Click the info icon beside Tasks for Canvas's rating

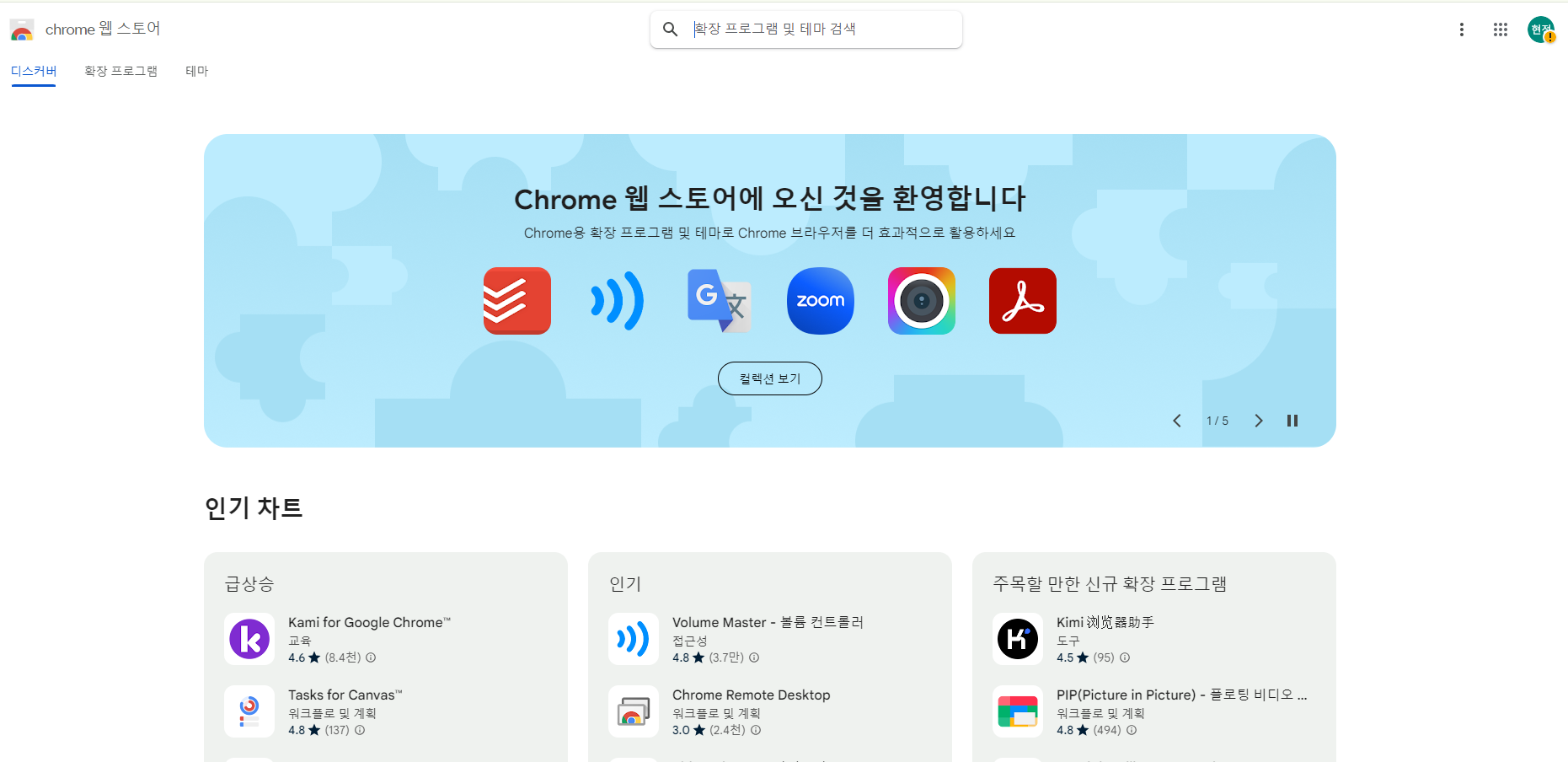point(360,730)
